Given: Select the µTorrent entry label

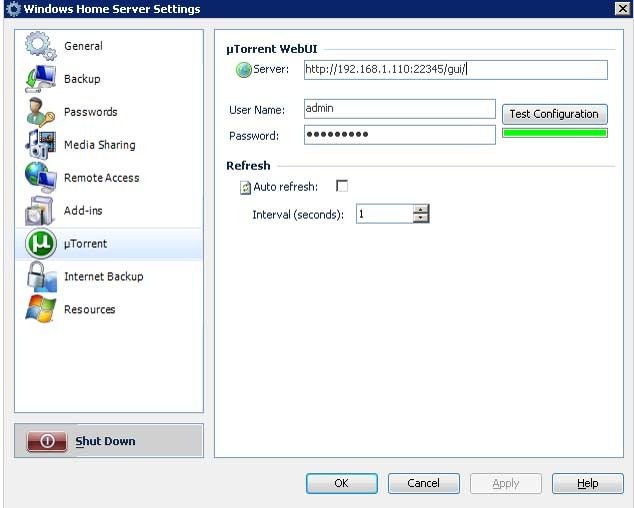Looking at the screenshot, I should pos(85,243).
